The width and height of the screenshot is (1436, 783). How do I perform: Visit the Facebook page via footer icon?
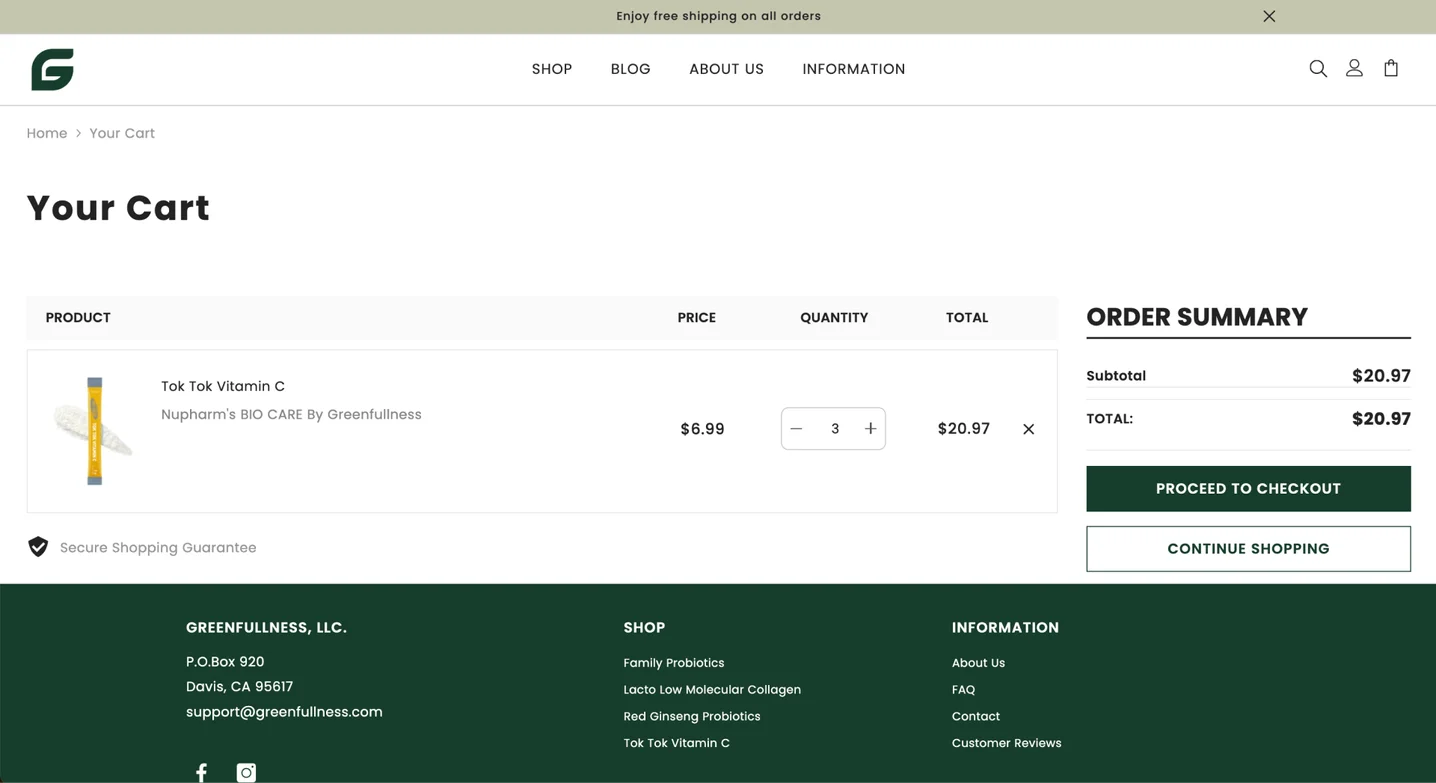click(201, 772)
